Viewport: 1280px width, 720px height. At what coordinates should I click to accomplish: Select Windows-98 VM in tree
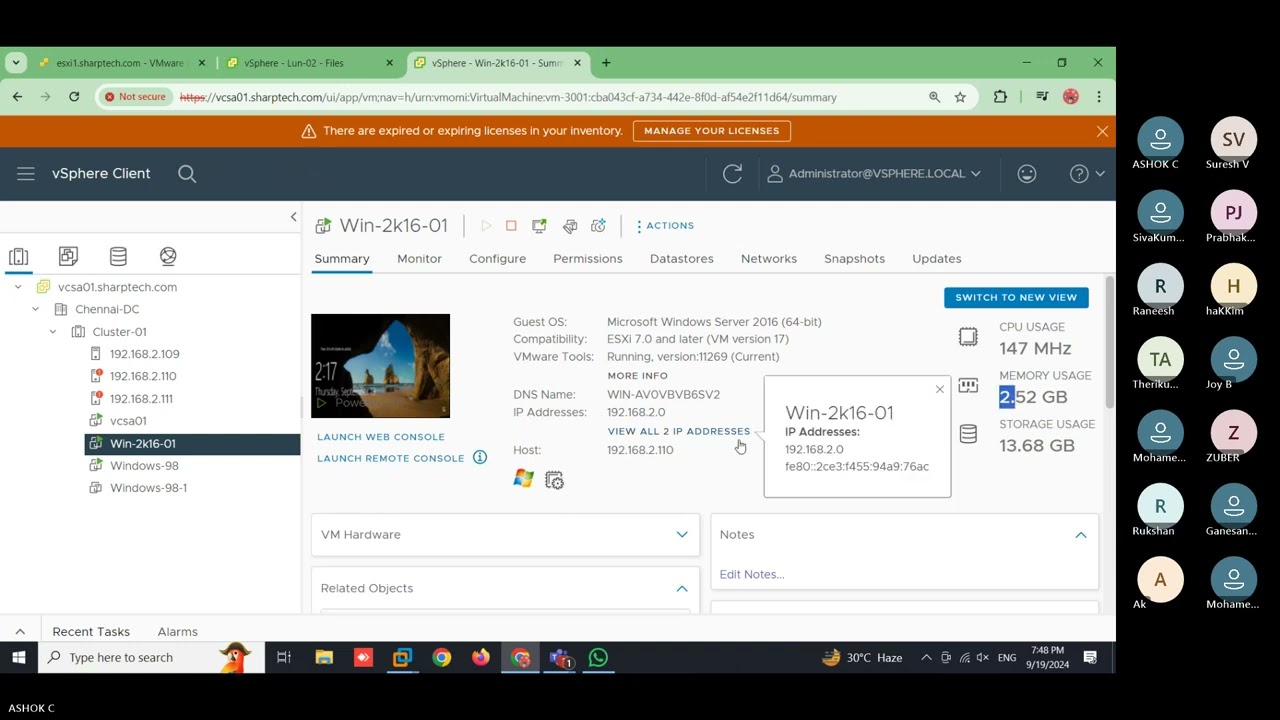144,466
